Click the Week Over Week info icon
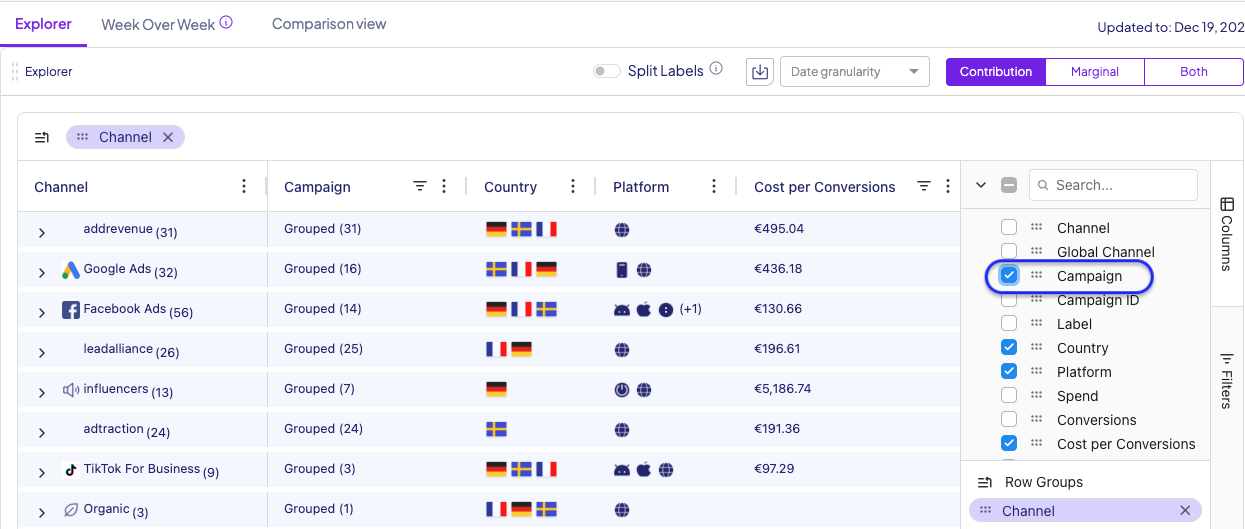Viewport: 1245px width, 529px height. coord(226,23)
